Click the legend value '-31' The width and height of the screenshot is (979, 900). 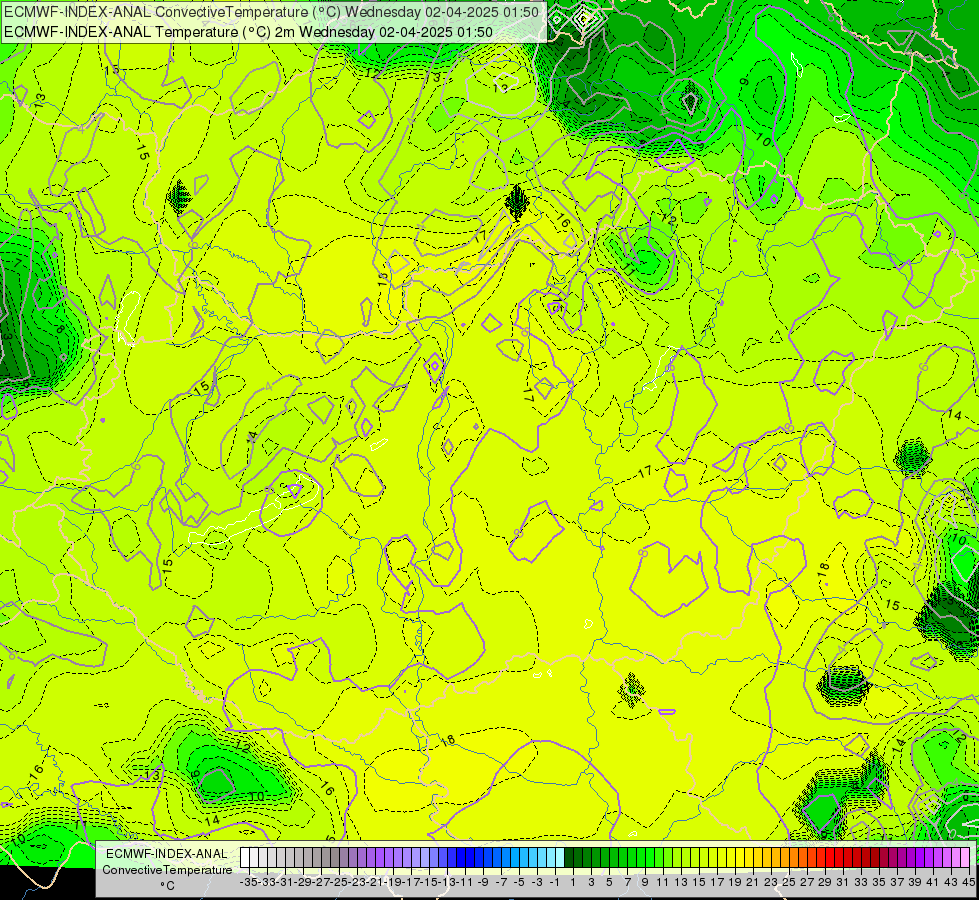pyautogui.click(x=285, y=883)
